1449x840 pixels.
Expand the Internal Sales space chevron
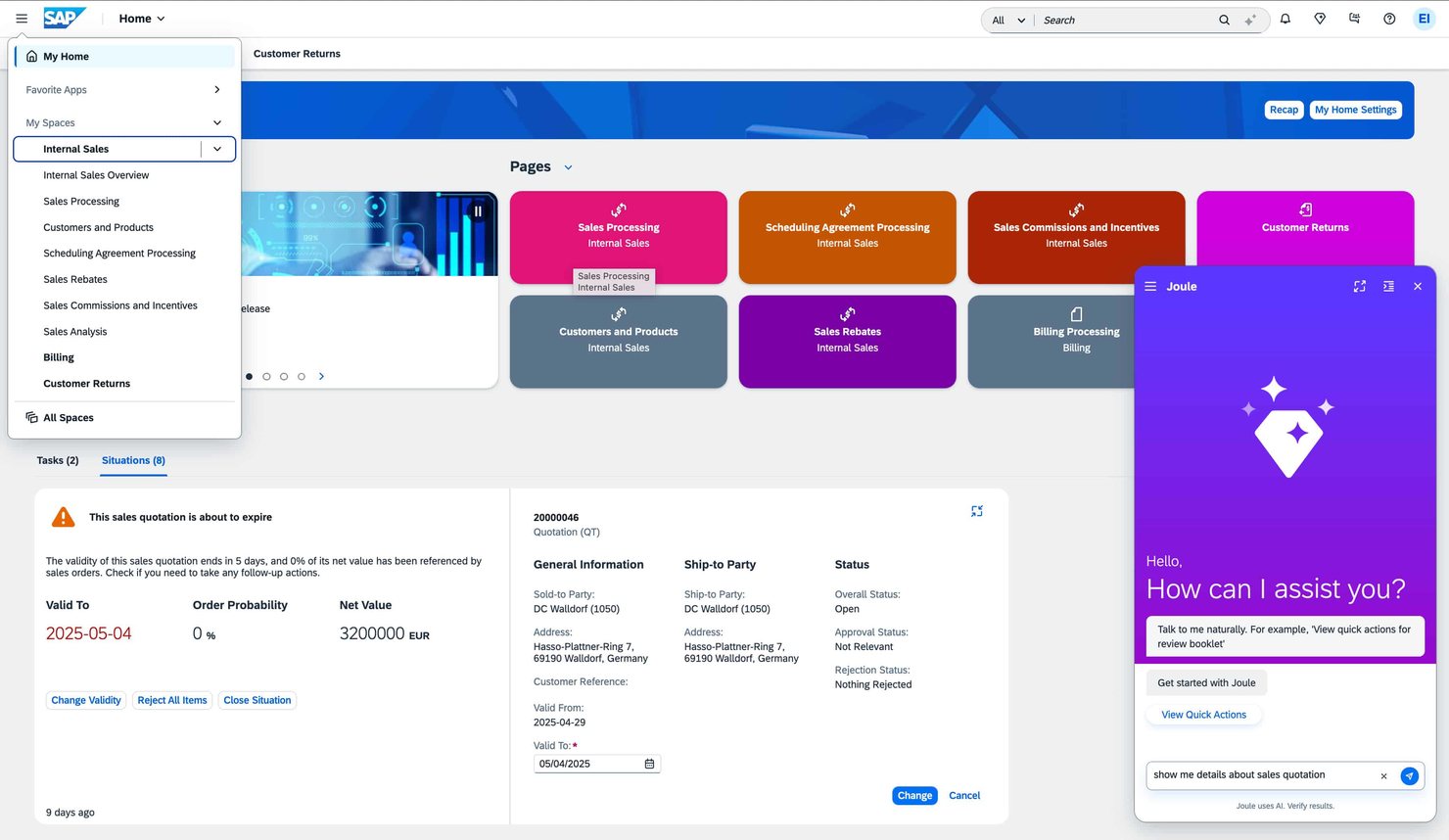217,149
